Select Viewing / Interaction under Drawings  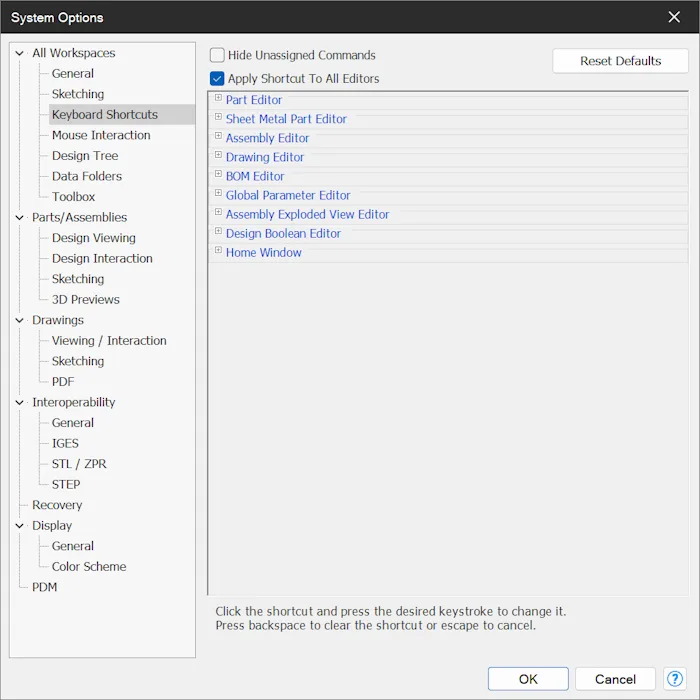(x=109, y=341)
